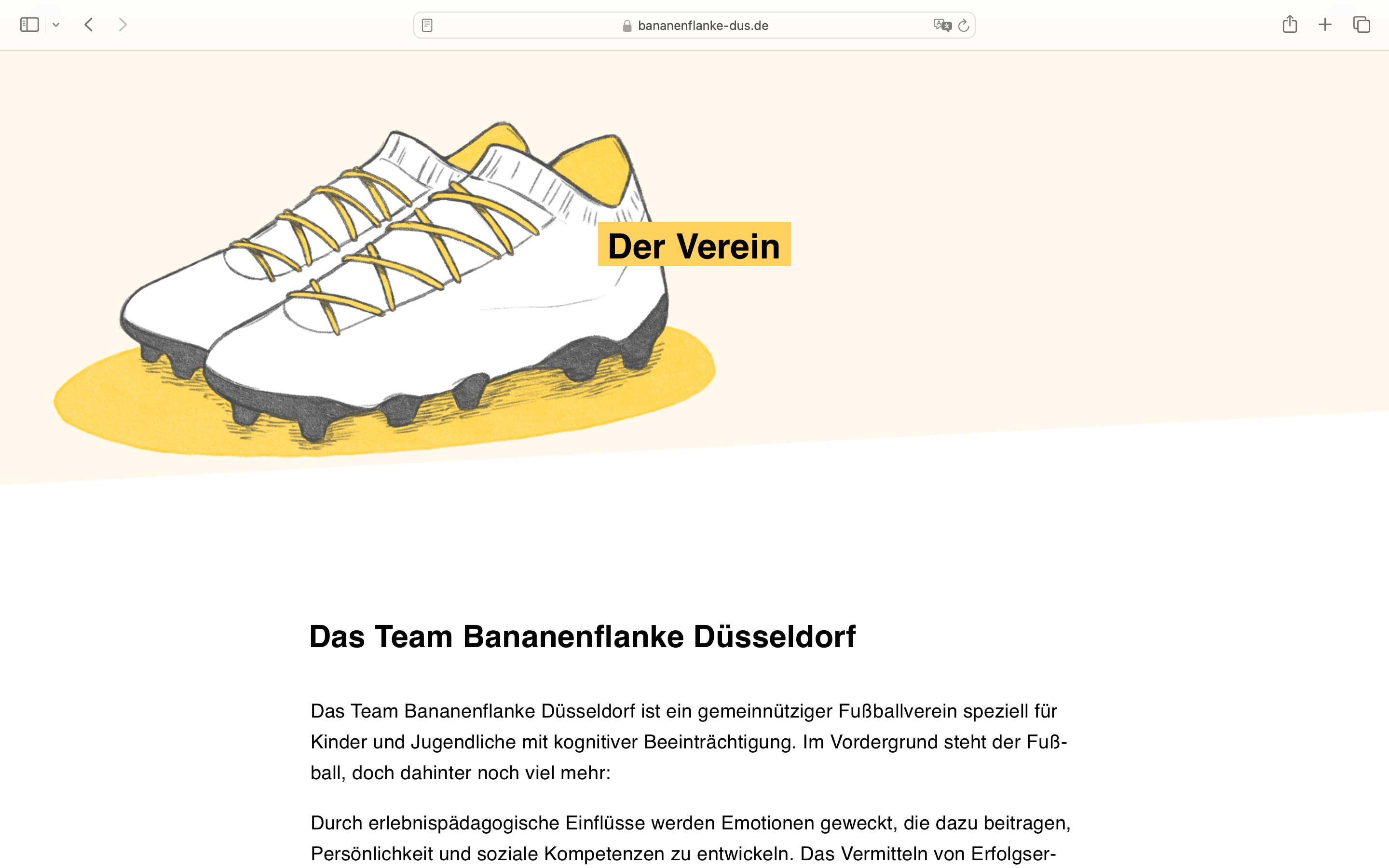The height and width of the screenshot is (868, 1389).
Task: Go forward to the next page
Action: (122, 25)
